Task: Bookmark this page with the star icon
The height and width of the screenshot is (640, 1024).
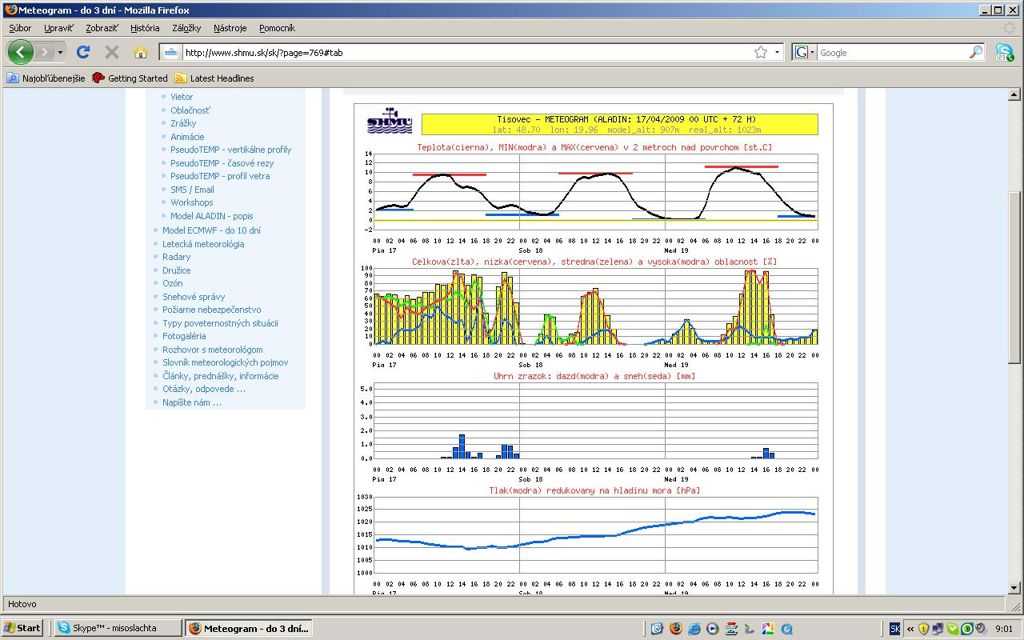Action: pyautogui.click(x=760, y=52)
